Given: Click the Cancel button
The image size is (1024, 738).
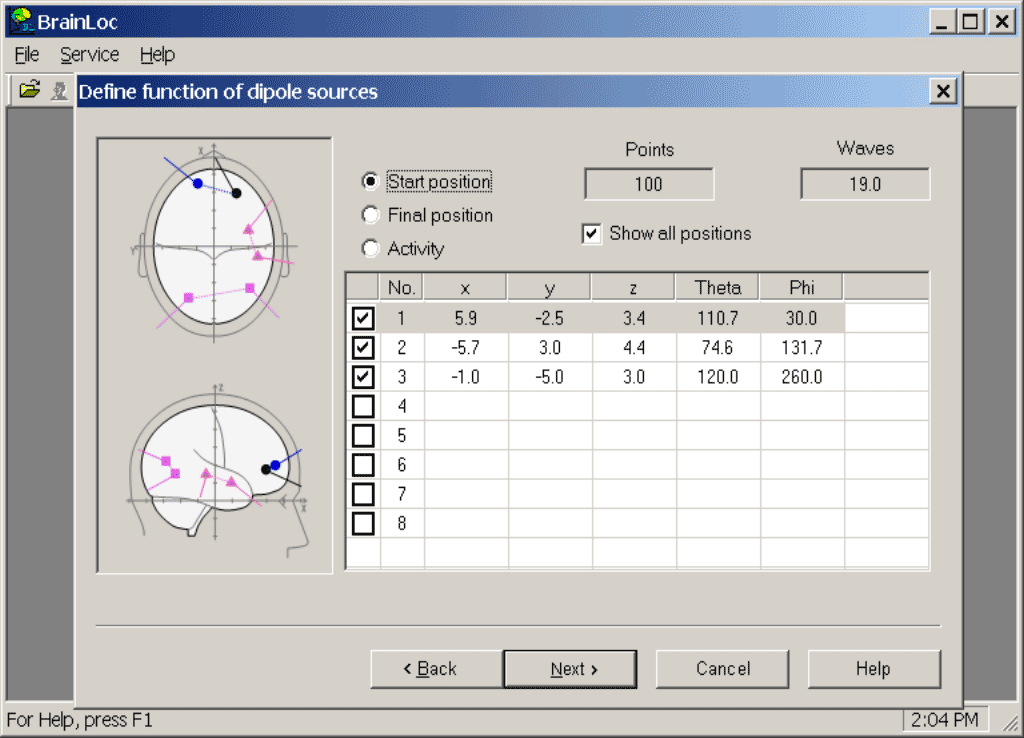Looking at the screenshot, I should click(x=722, y=669).
